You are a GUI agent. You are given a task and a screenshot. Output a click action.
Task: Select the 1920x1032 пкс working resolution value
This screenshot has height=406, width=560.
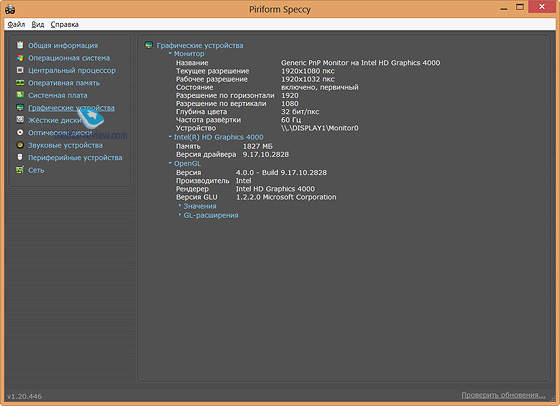pyautogui.click(x=308, y=79)
